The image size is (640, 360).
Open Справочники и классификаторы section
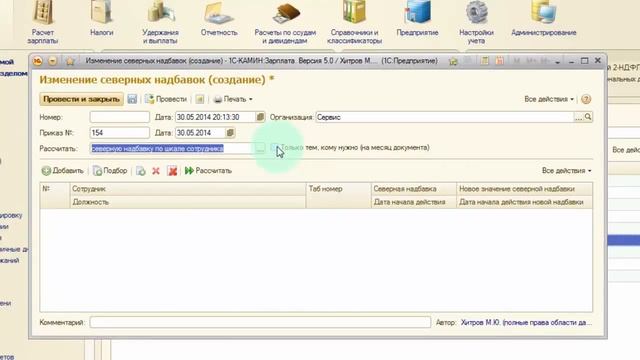point(354,22)
